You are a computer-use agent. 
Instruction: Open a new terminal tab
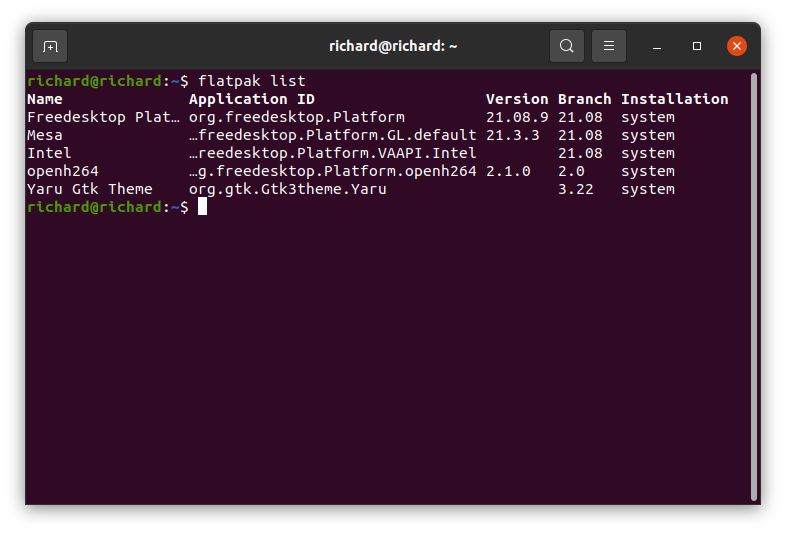click(x=50, y=46)
